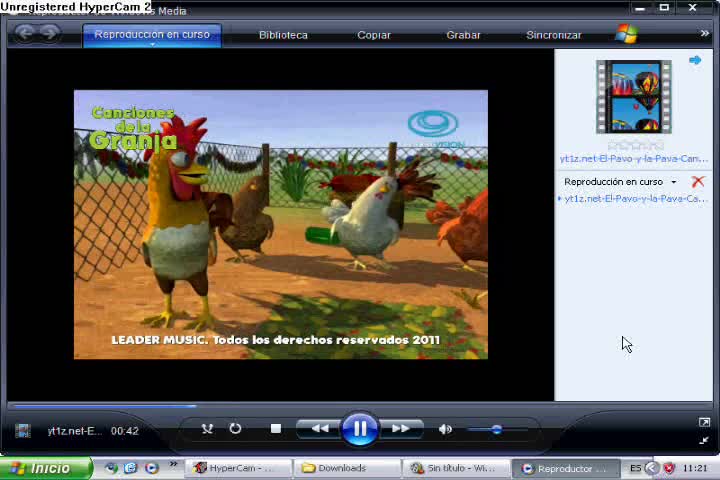Hide the list pane with blue arrow
This screenshot has width=720, height=480.
point(695,60)
